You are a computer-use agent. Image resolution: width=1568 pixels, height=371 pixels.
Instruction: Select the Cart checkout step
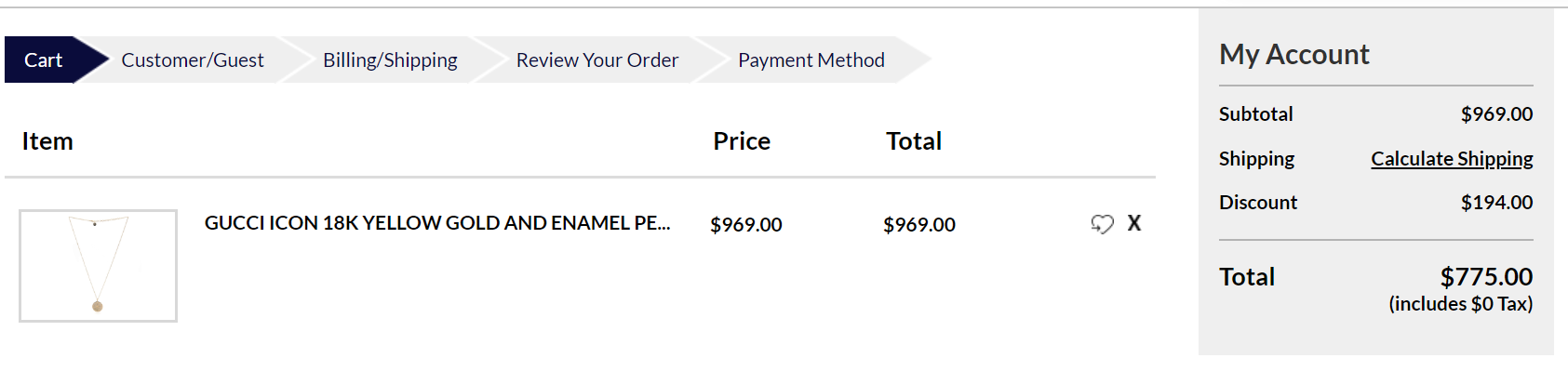tap(43, 60)
